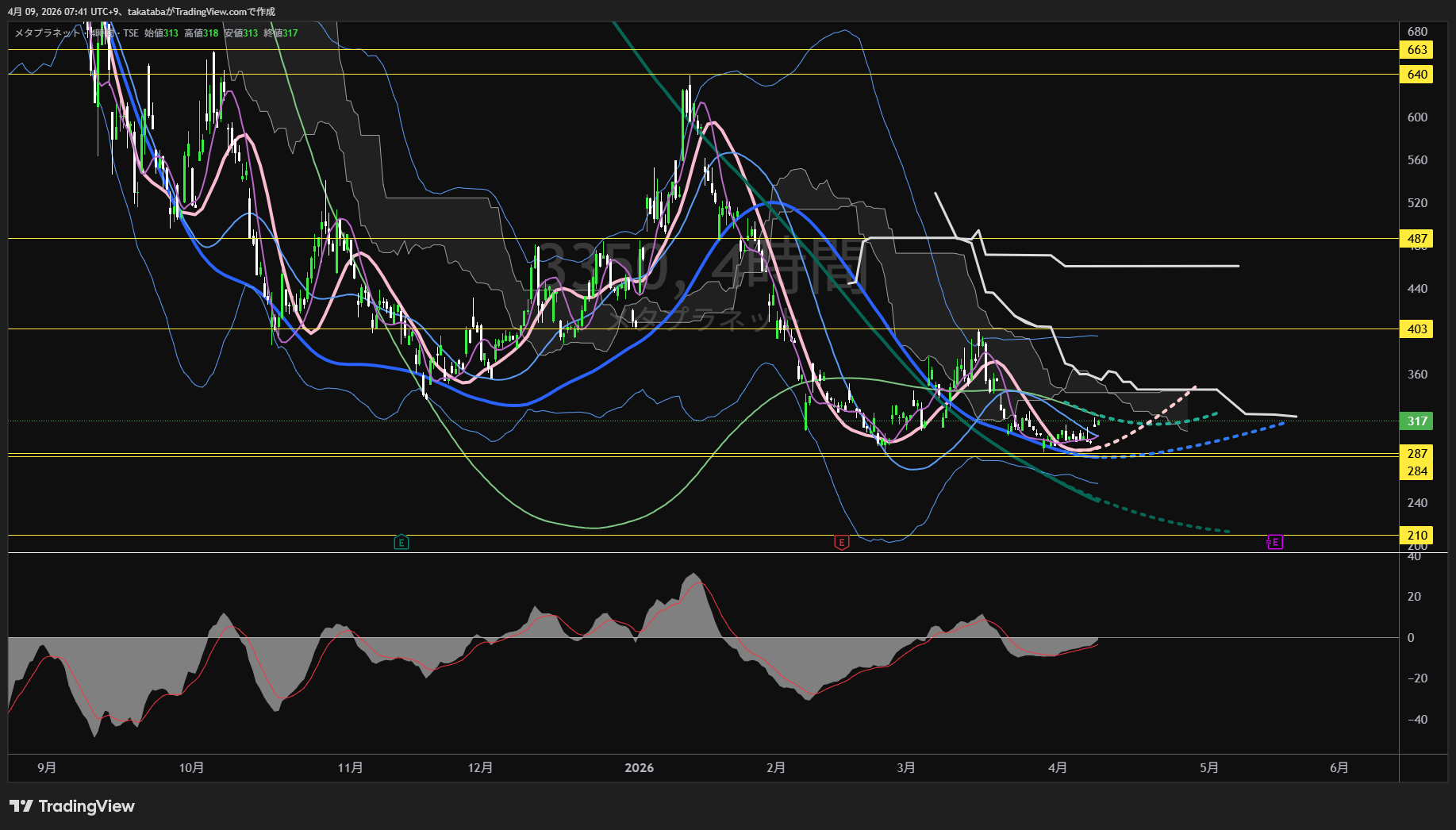Viewport: 1456px width, 830px height.
Task: Select the 640 yellow price label
Action: (1416, 75)
